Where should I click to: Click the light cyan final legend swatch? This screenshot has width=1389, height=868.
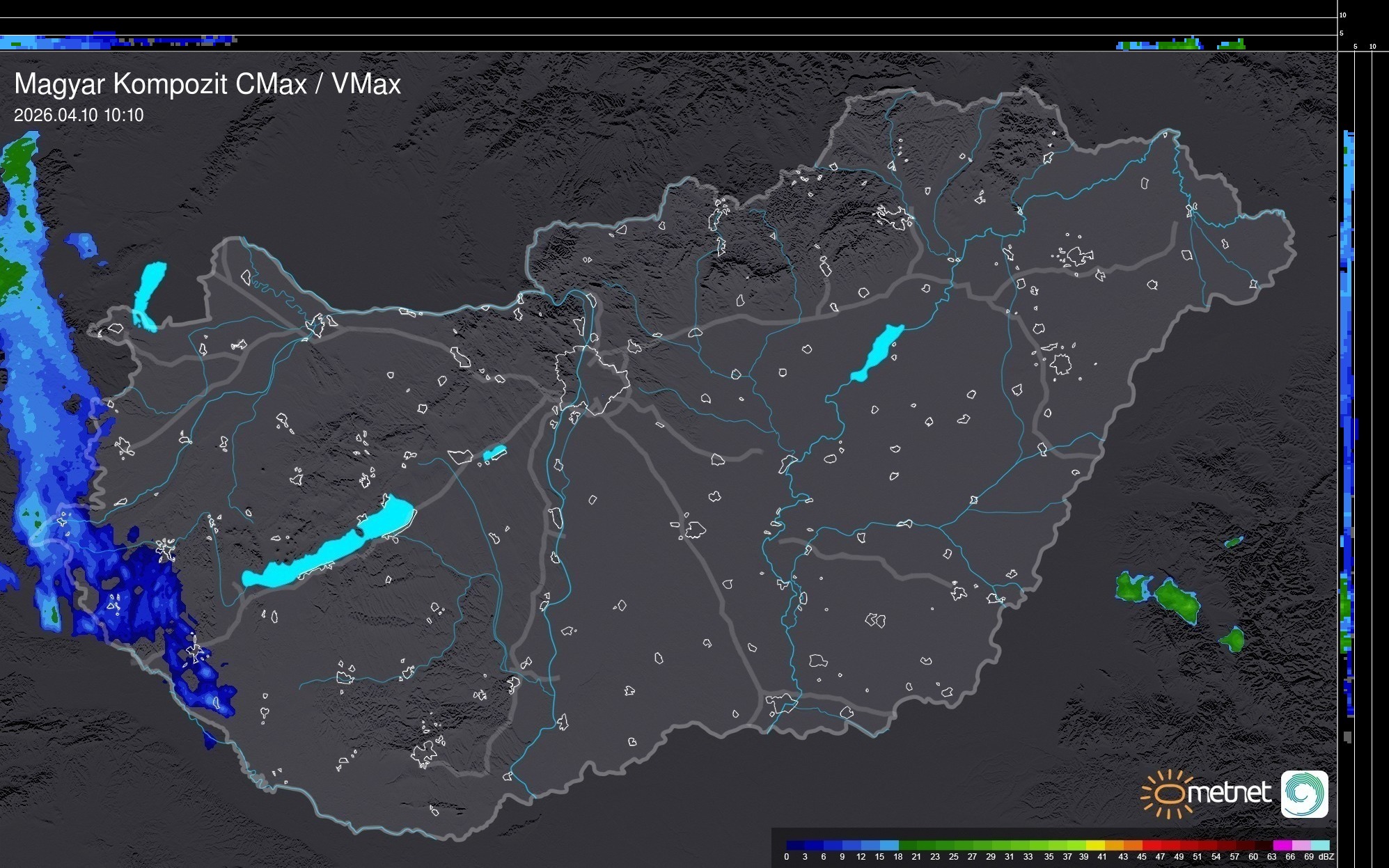pyautogui.click(x=1320, y=846)
